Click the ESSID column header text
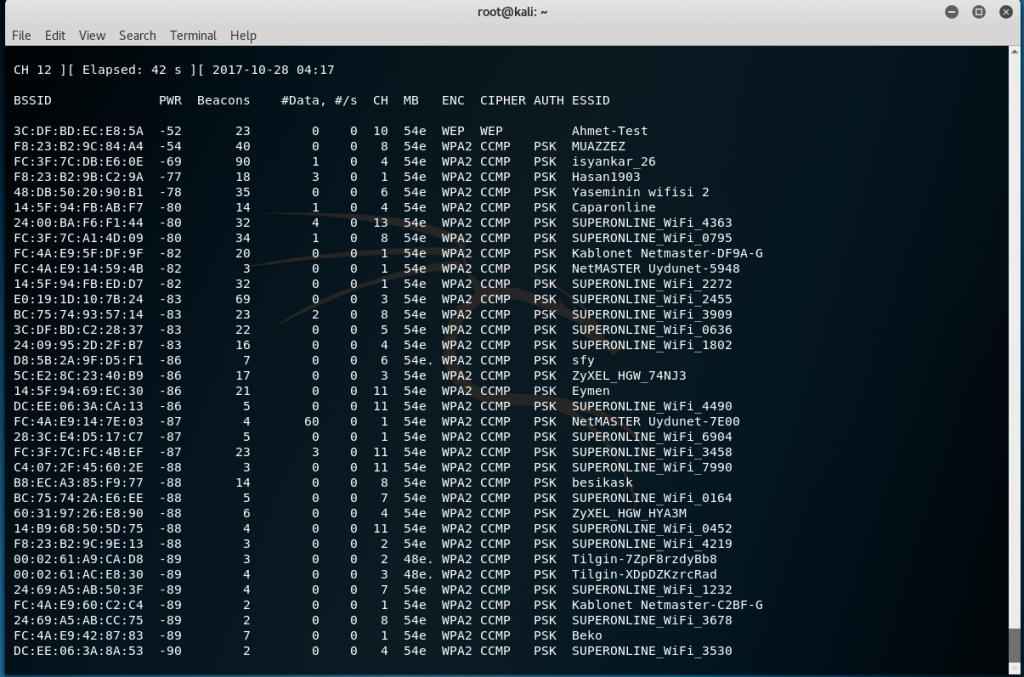 point(590,101)
